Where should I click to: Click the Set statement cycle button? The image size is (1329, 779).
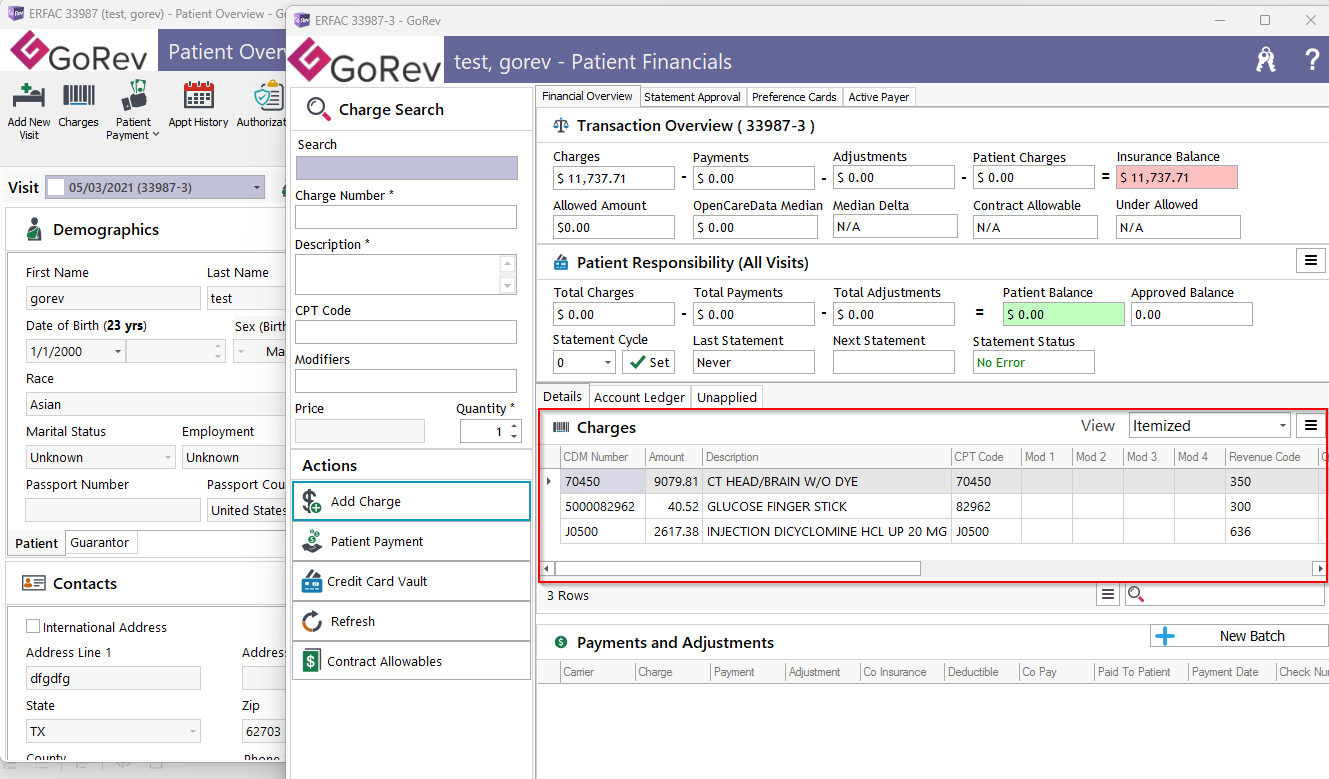click(649, 362)
